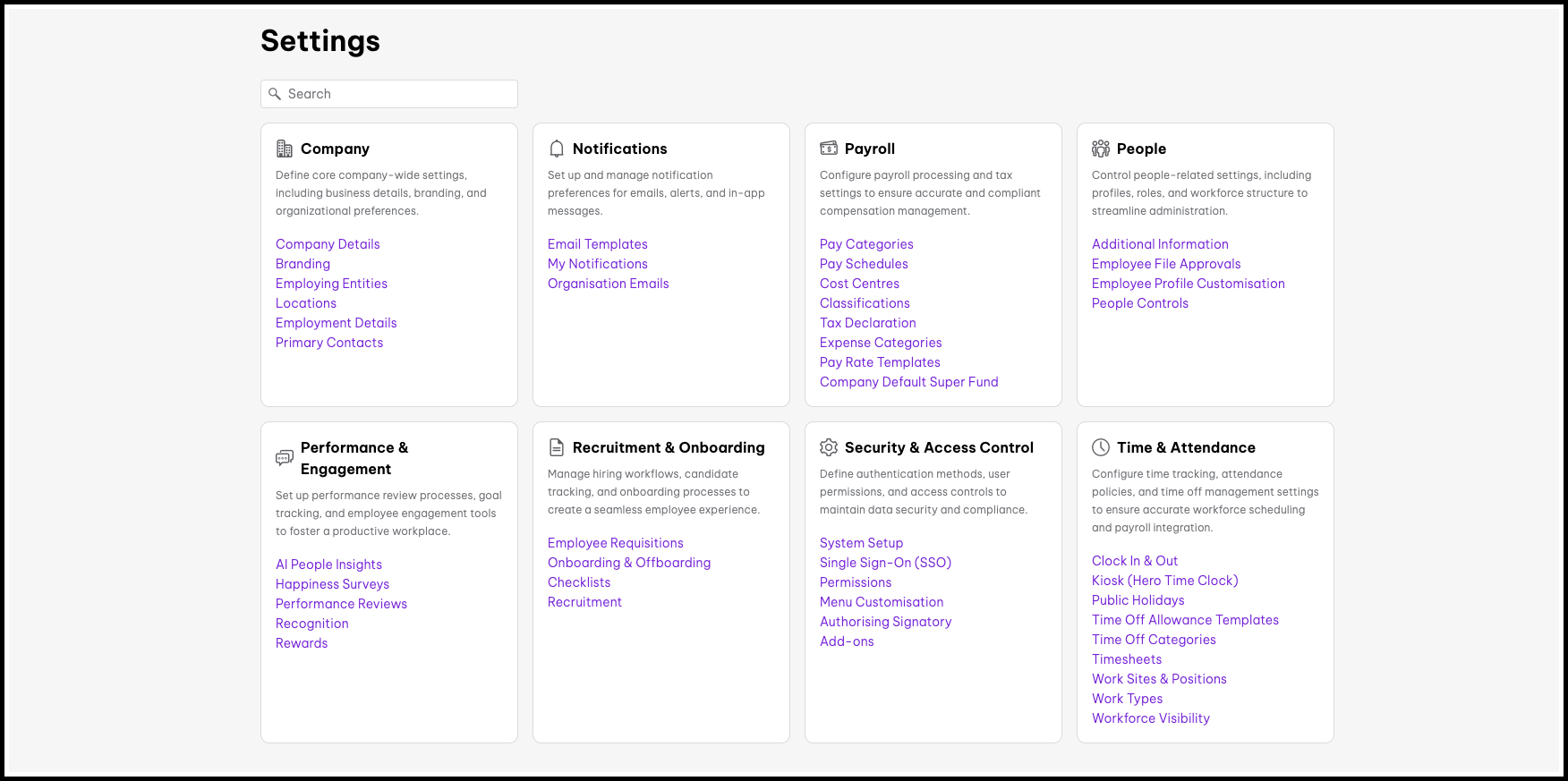Open Kiosk (Hero Time Clock) settings
This screenshot has height=781, width=1568.
pos(1164,581)
